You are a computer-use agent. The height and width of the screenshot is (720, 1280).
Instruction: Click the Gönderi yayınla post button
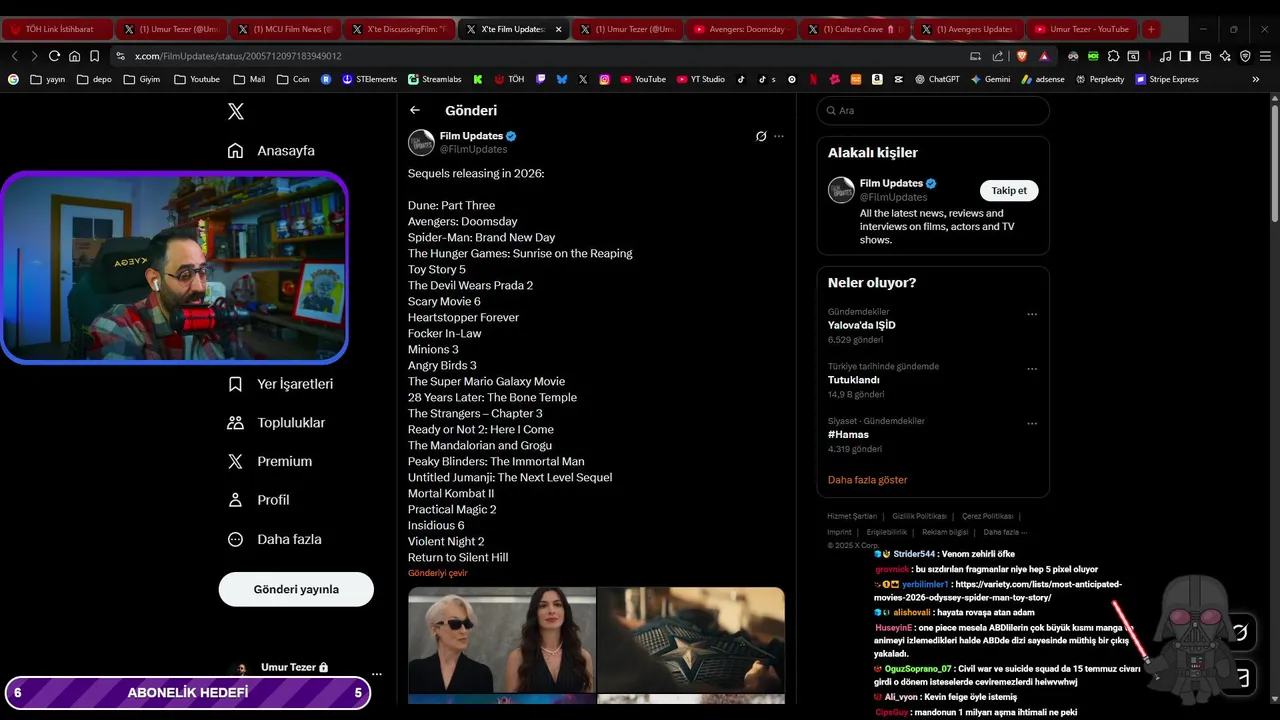pos(296,589)
